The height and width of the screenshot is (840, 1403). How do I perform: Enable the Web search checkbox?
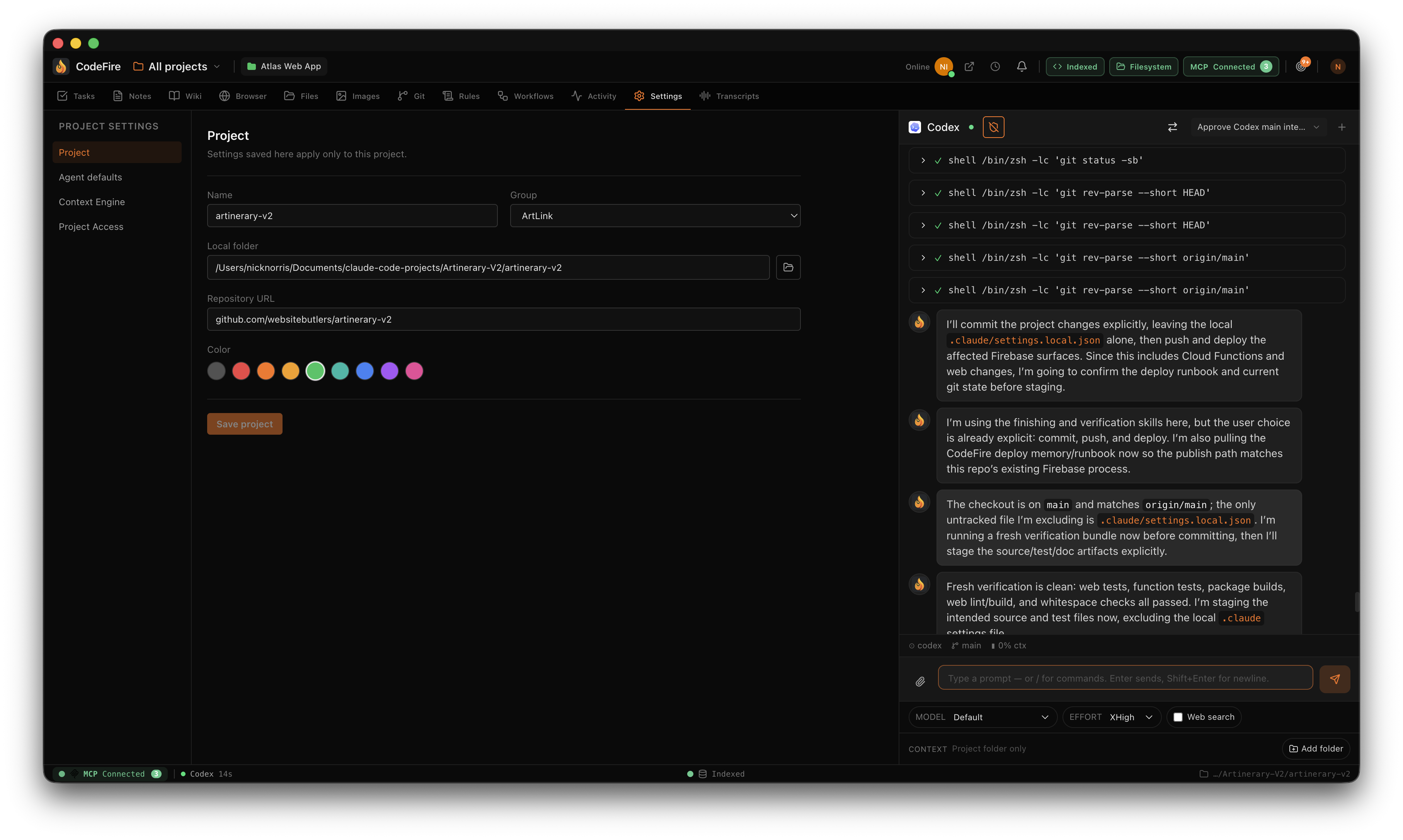[x=1178, y=717]
